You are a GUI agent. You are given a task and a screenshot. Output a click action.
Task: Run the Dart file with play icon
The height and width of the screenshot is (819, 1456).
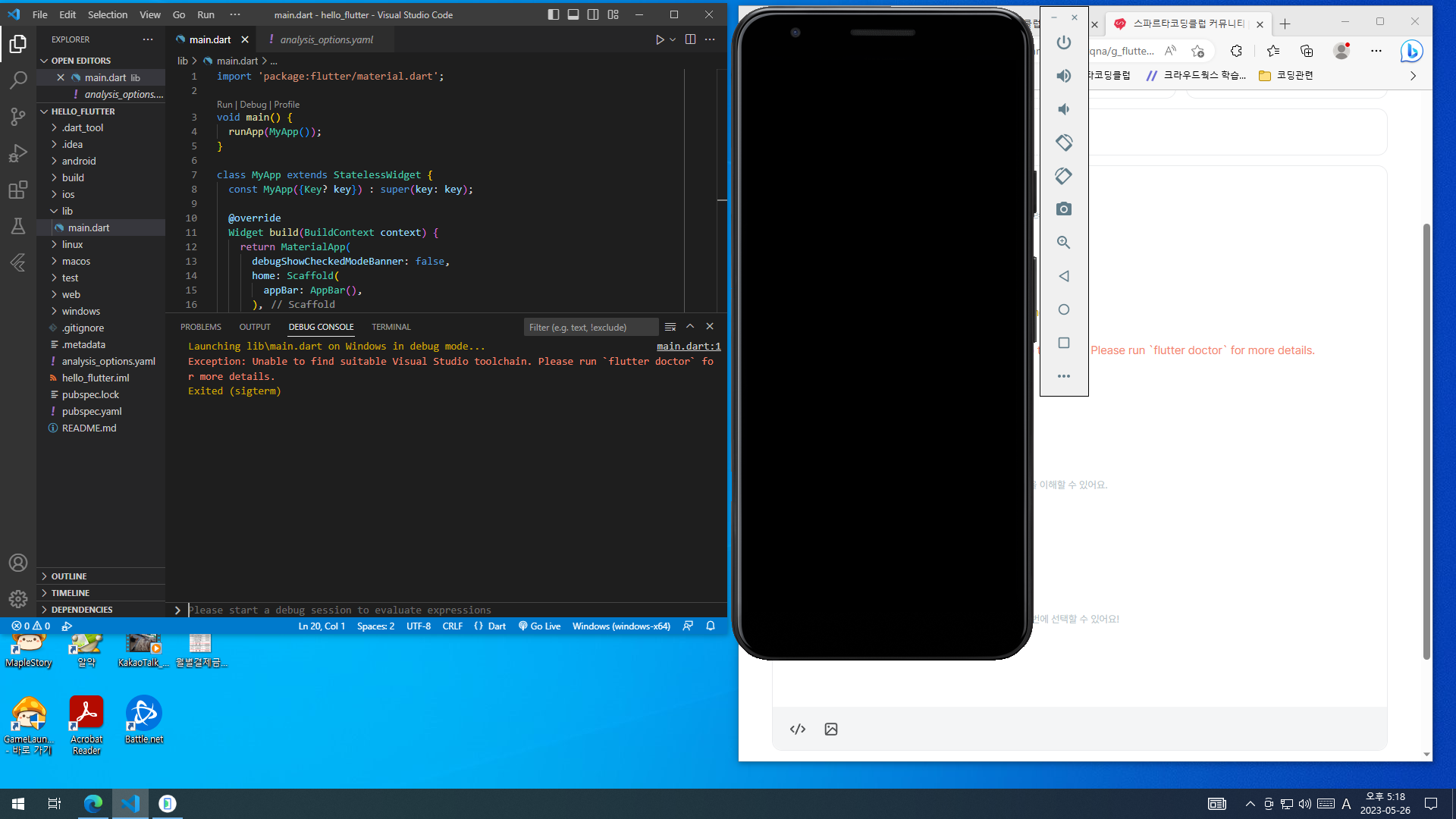pos(660,39)
